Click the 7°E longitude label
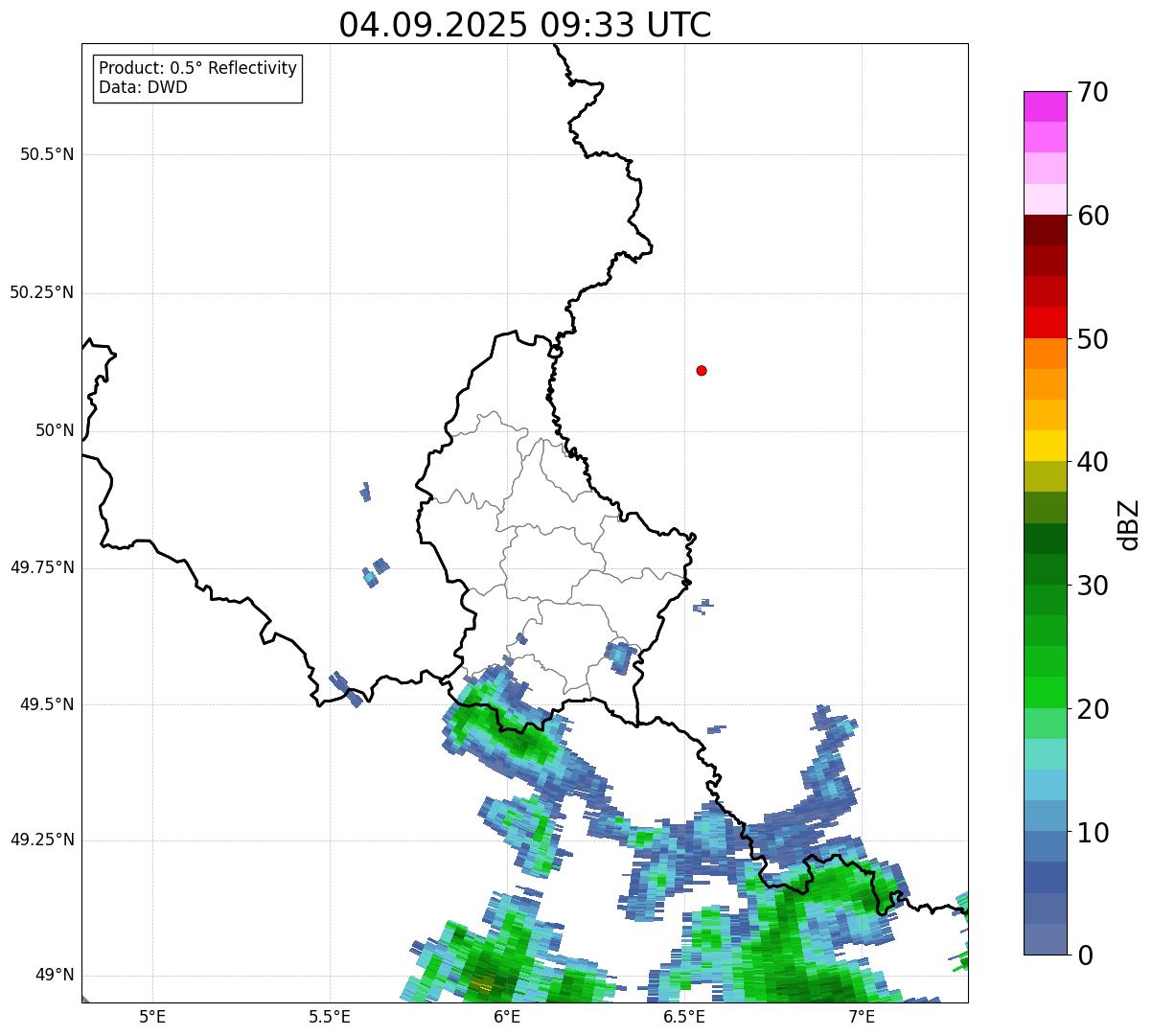 point(862,1016)
